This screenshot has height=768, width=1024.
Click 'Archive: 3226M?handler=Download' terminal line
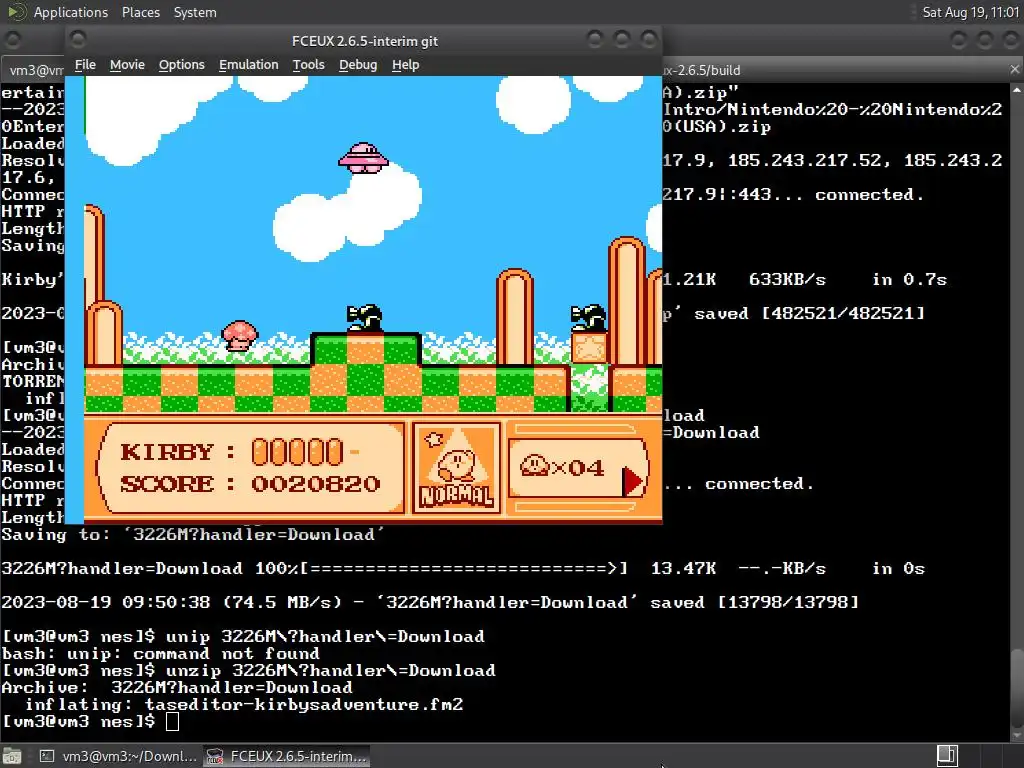pos(177,688)
